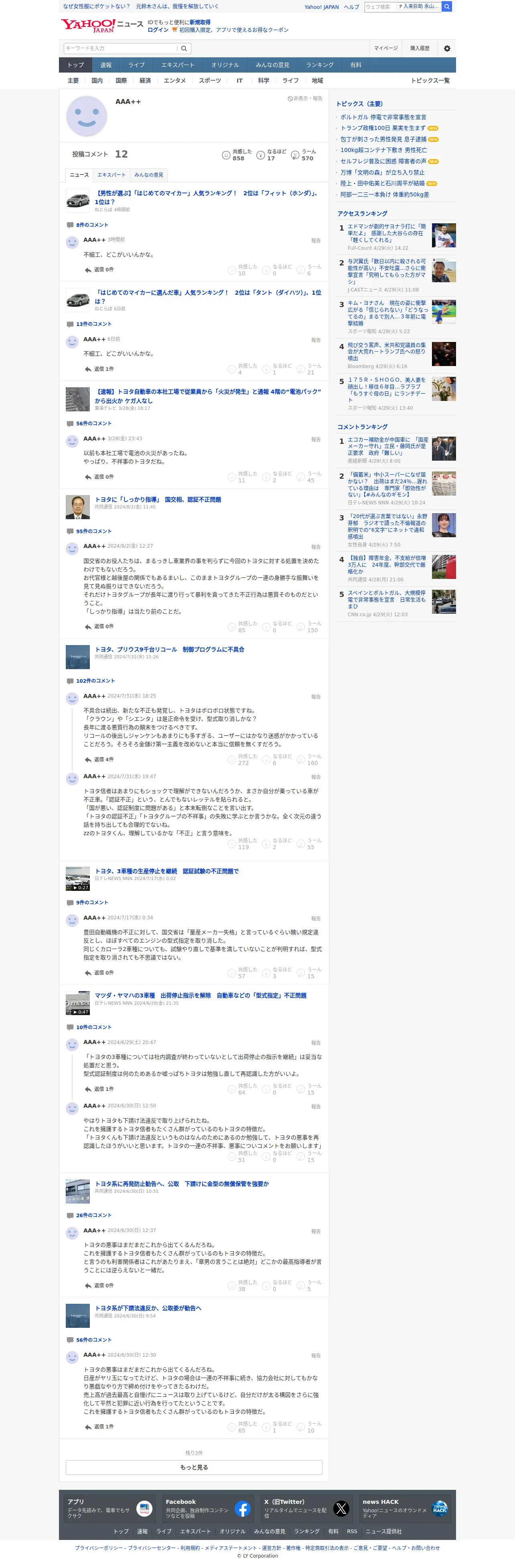
Task: Open article トヨタ系が下請法違反か
Action: point(148,1307)
